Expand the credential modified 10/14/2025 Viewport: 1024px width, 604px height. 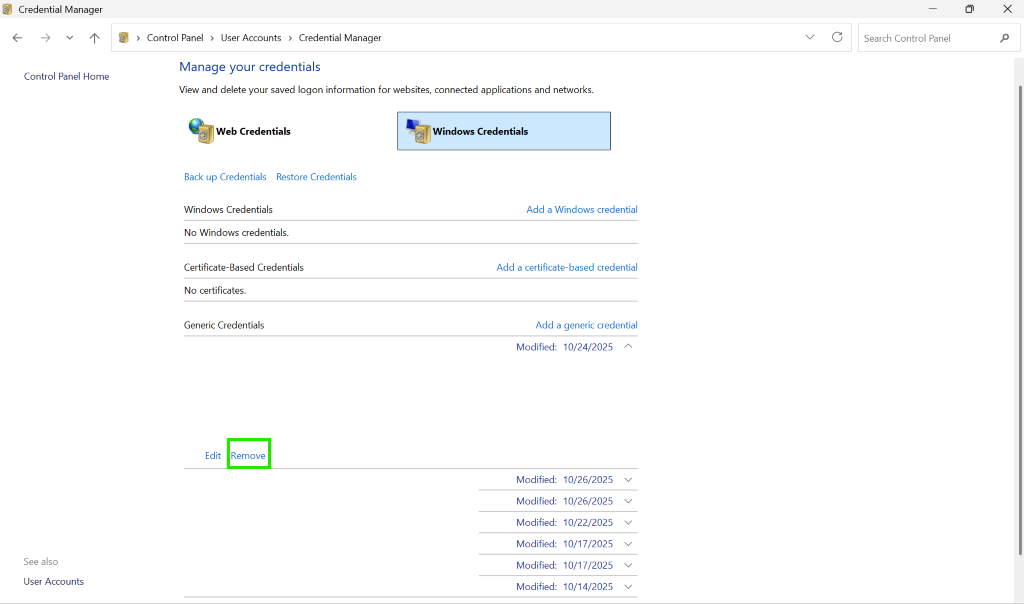tap(628, 586)
